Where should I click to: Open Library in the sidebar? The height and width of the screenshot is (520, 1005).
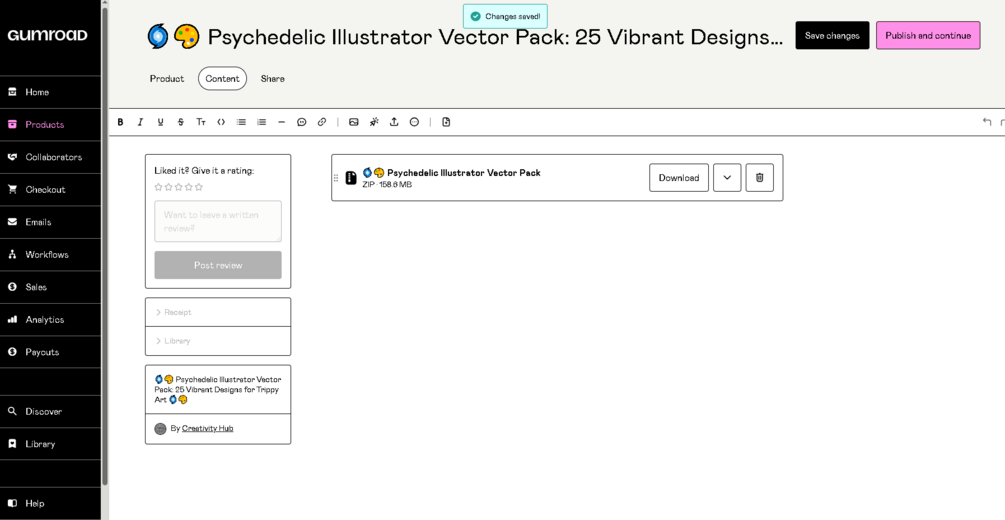[x=50, y=444]
